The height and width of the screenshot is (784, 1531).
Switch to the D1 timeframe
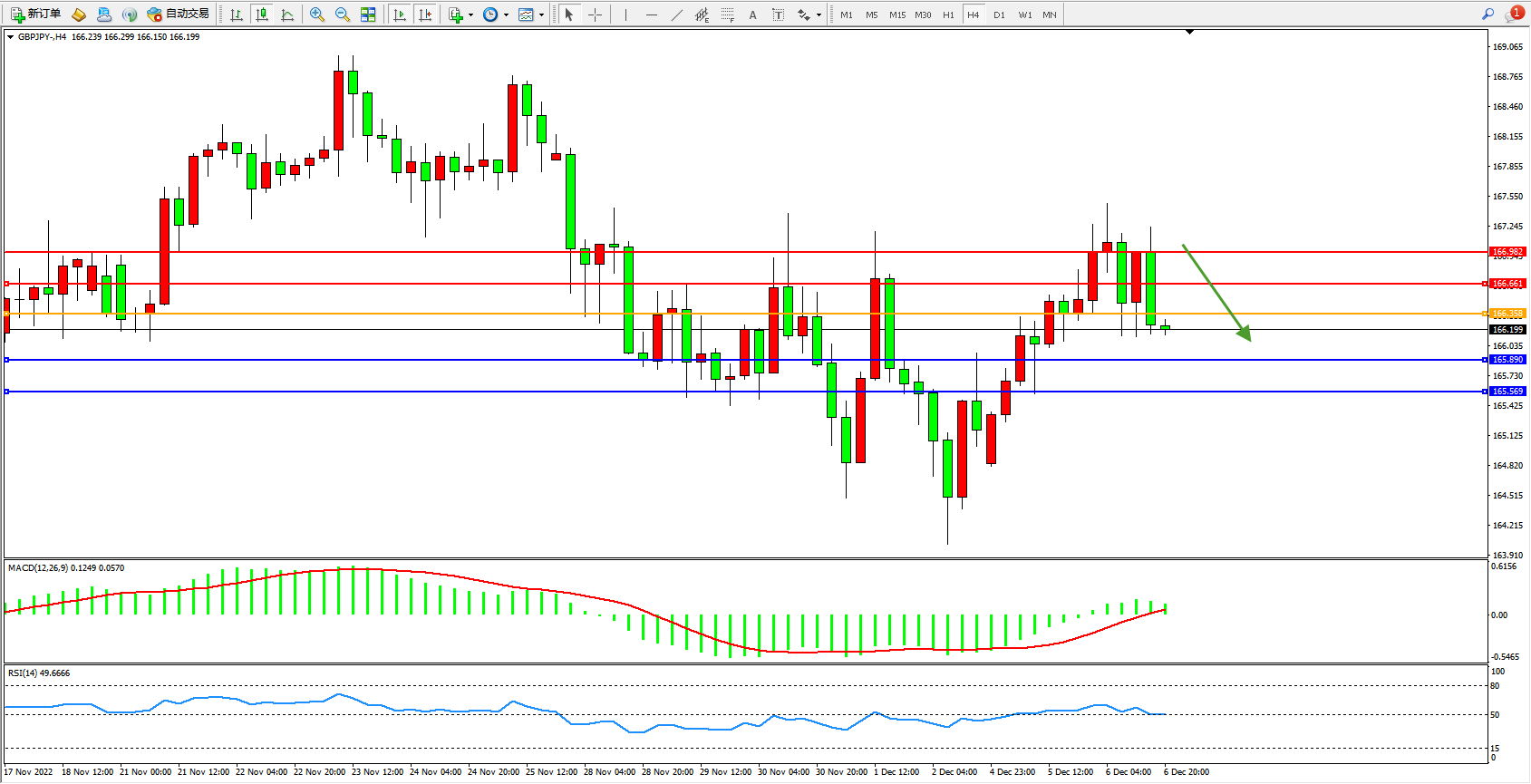(999, 15)
